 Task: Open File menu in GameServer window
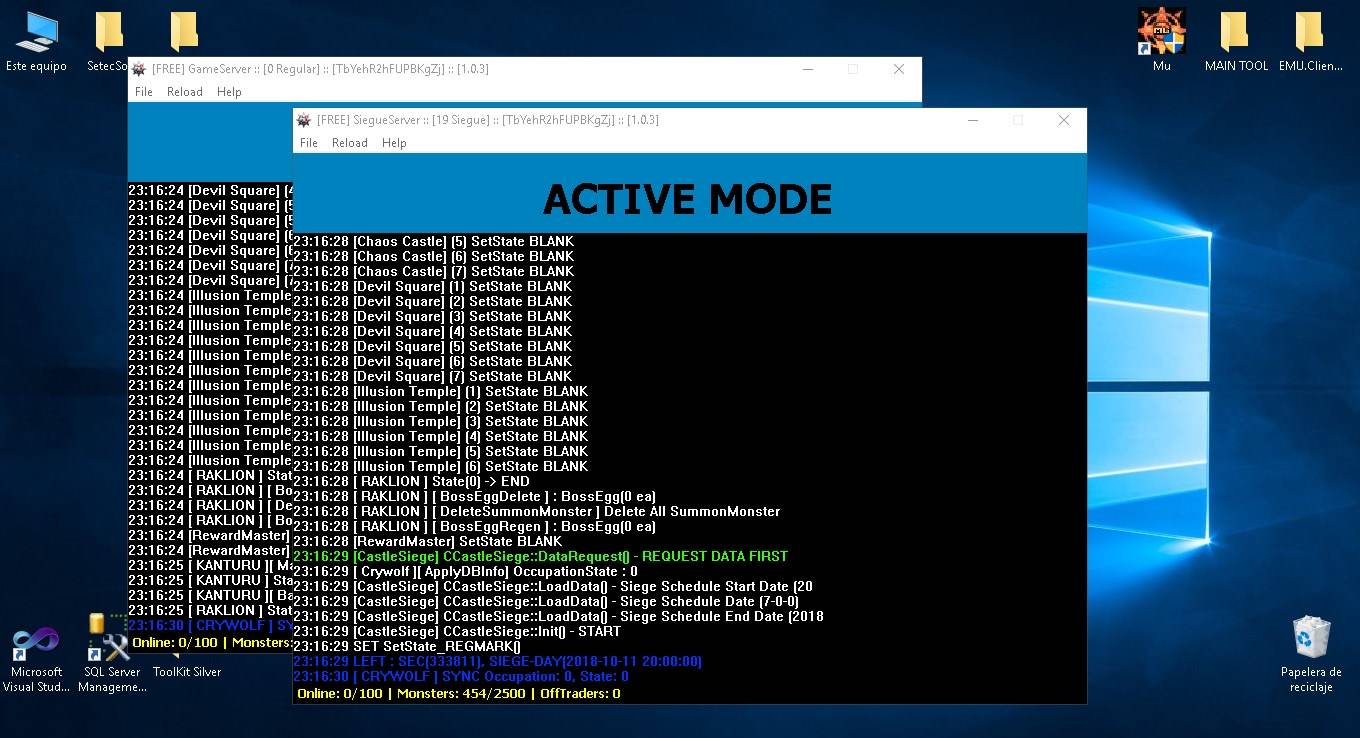pyautogui.click(x=144, y=92)
